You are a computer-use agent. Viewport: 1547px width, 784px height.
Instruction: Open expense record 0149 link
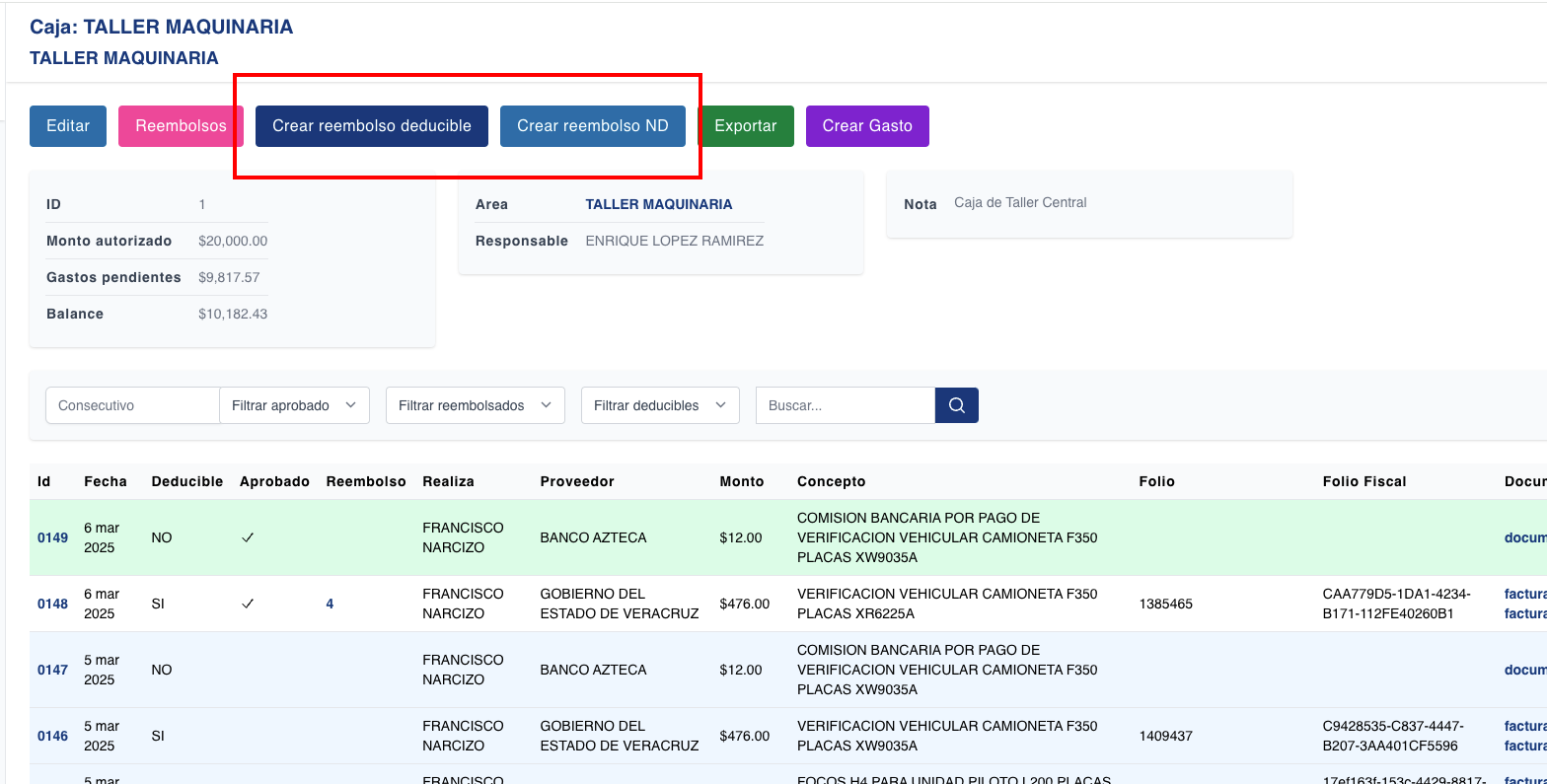pos(53,537)
